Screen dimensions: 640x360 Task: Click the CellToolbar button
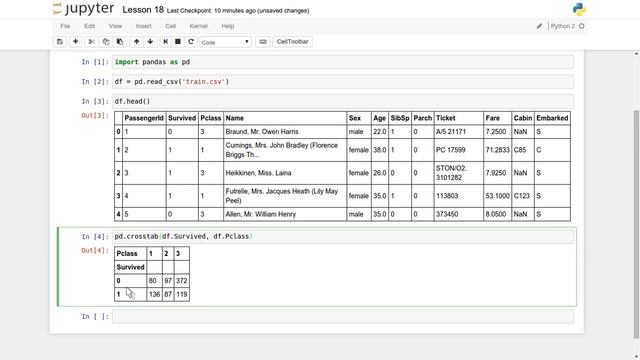point(293,42)
